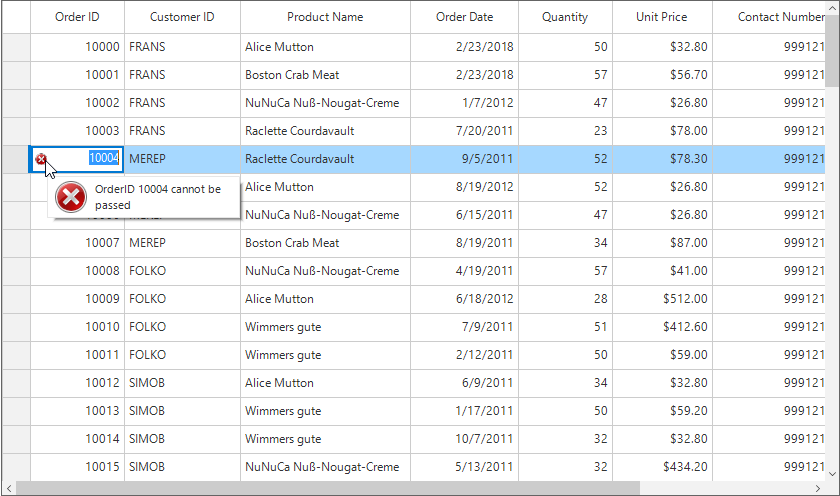Image resolution: width=840 pixels, height=496 pixels.
Task: Click the horizontal scrollbar right arrow
Action: (818, 488)
